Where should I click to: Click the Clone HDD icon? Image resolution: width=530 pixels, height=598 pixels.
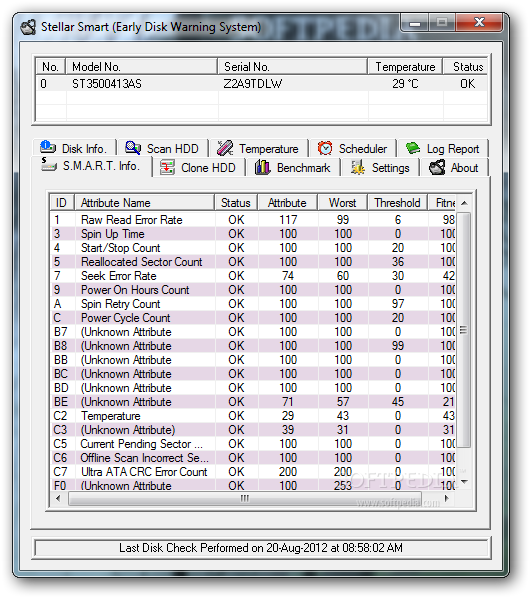167,167
